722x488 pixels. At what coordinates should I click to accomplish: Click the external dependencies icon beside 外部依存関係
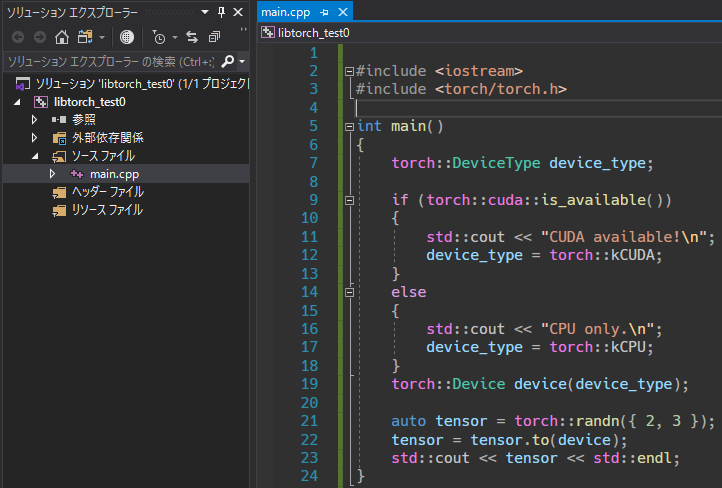(59, 138)
